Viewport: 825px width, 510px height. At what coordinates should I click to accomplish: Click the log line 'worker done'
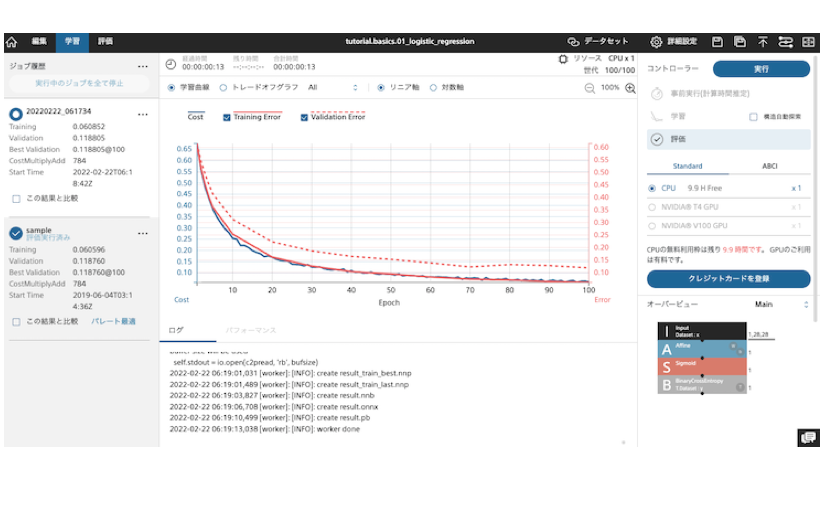(265, 429)
